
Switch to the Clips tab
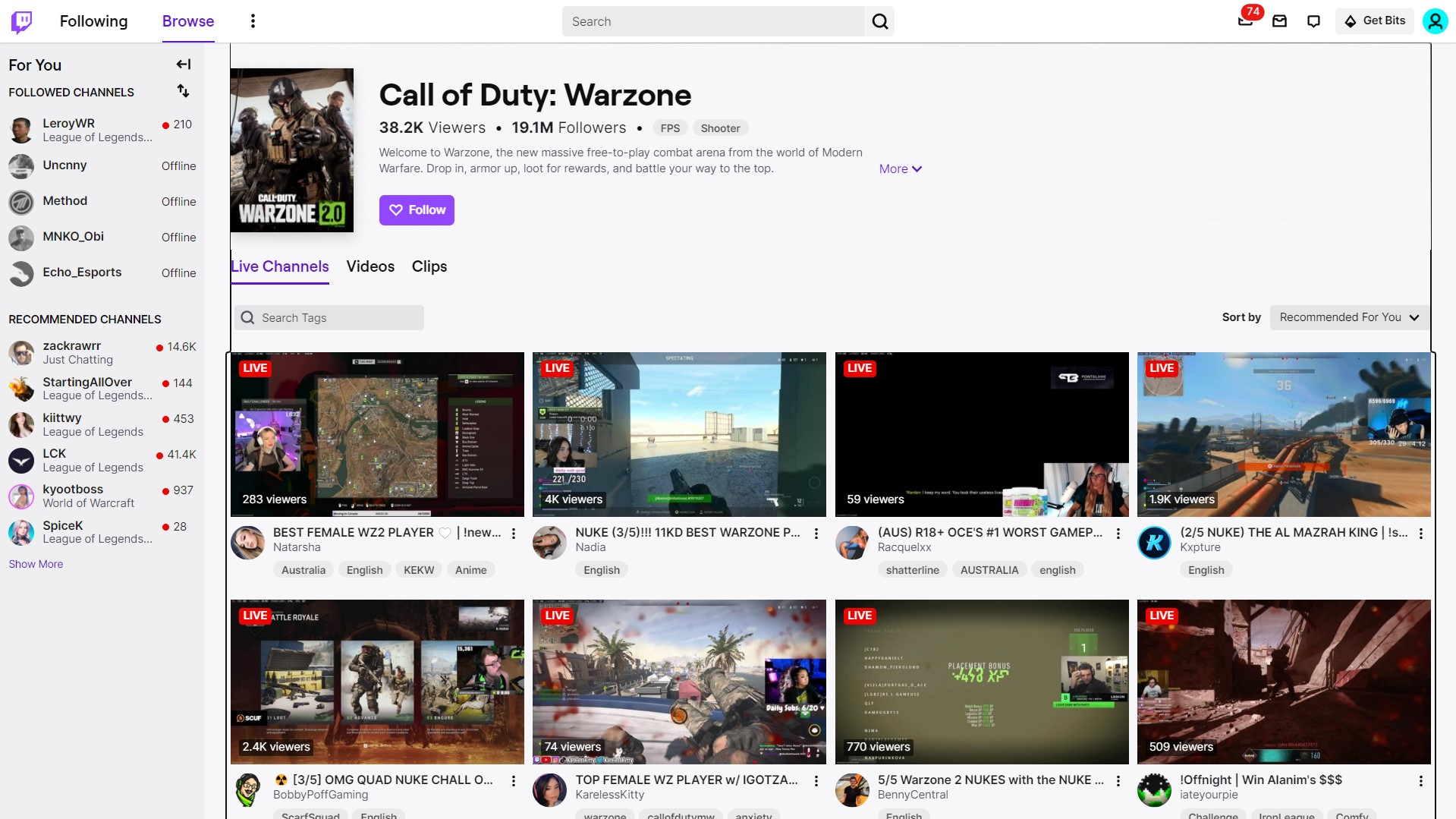click(x=429, y=266)
